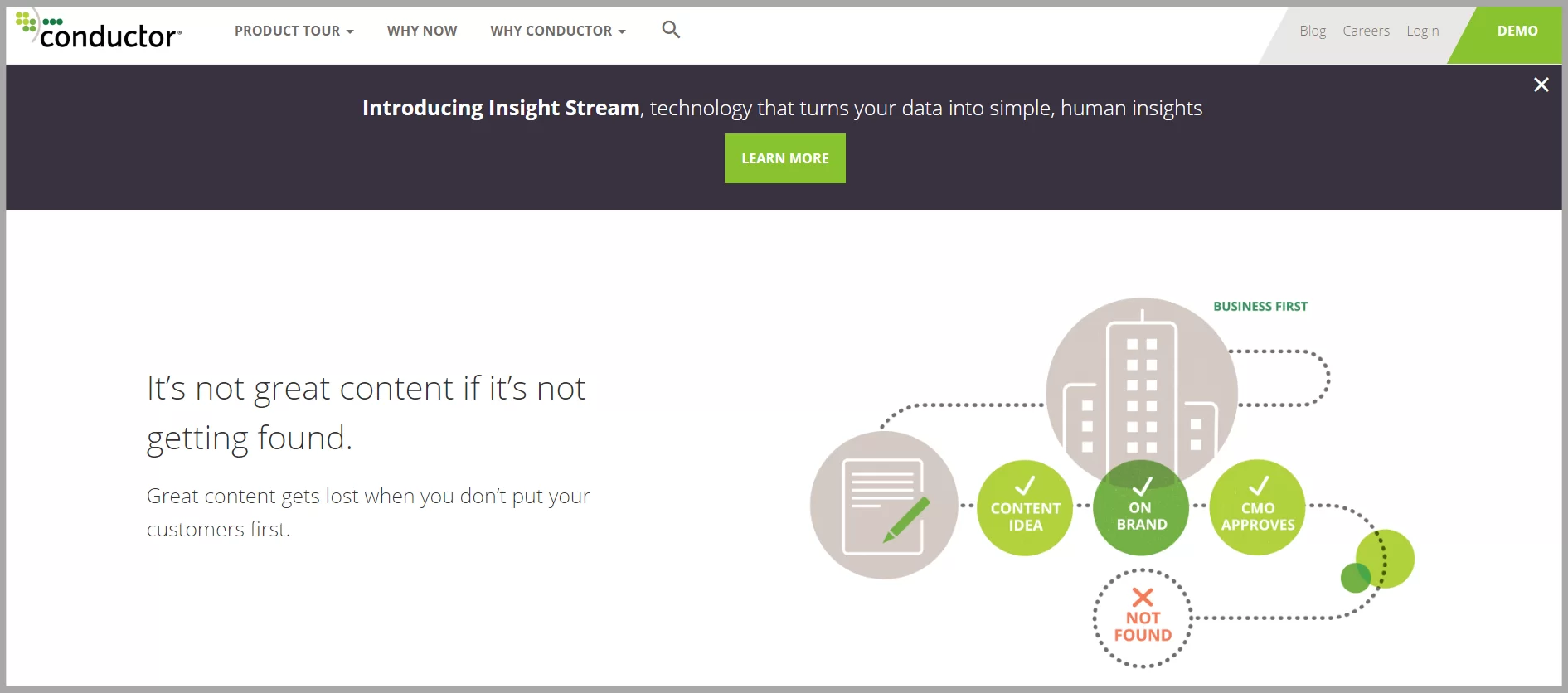The height and width of the screenshot is (693, 1568).
Task: Click the headline about great content
Action: [366, 413]
